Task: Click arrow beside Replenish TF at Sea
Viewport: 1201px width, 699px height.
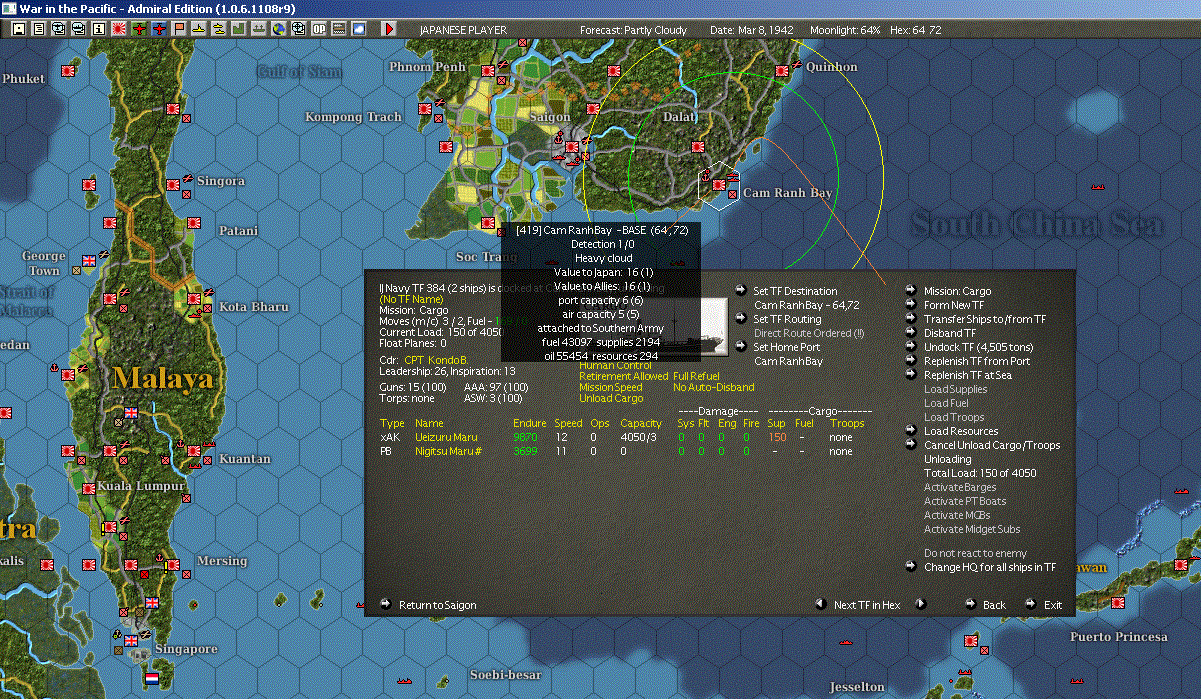Action: click(911, 375)
